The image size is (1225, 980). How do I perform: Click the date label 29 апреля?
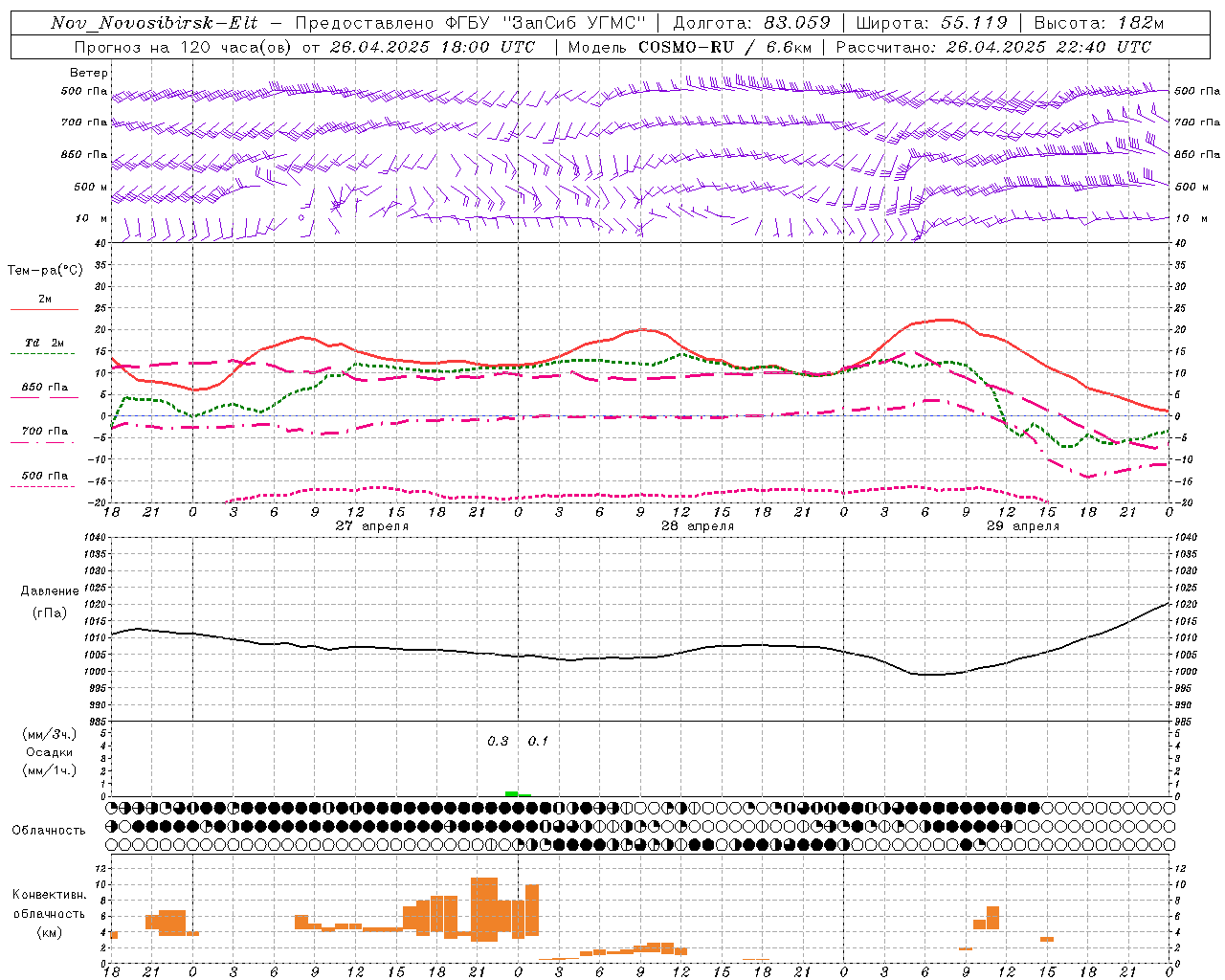[1023, 526]
